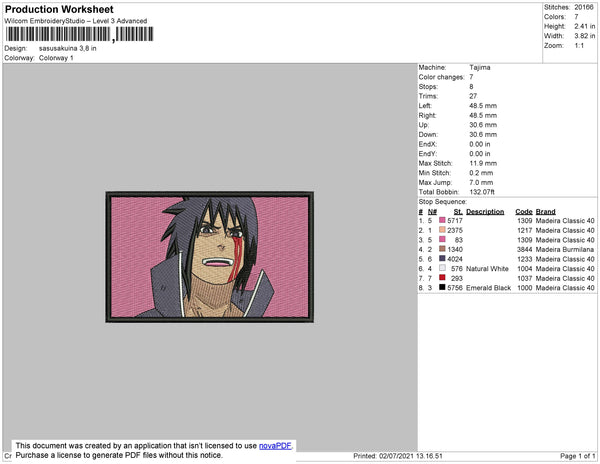
Task: Select 'Wilcom EmbroideryStudio – Level 3 Advanced' text
Action: click(x=76, y=21)
